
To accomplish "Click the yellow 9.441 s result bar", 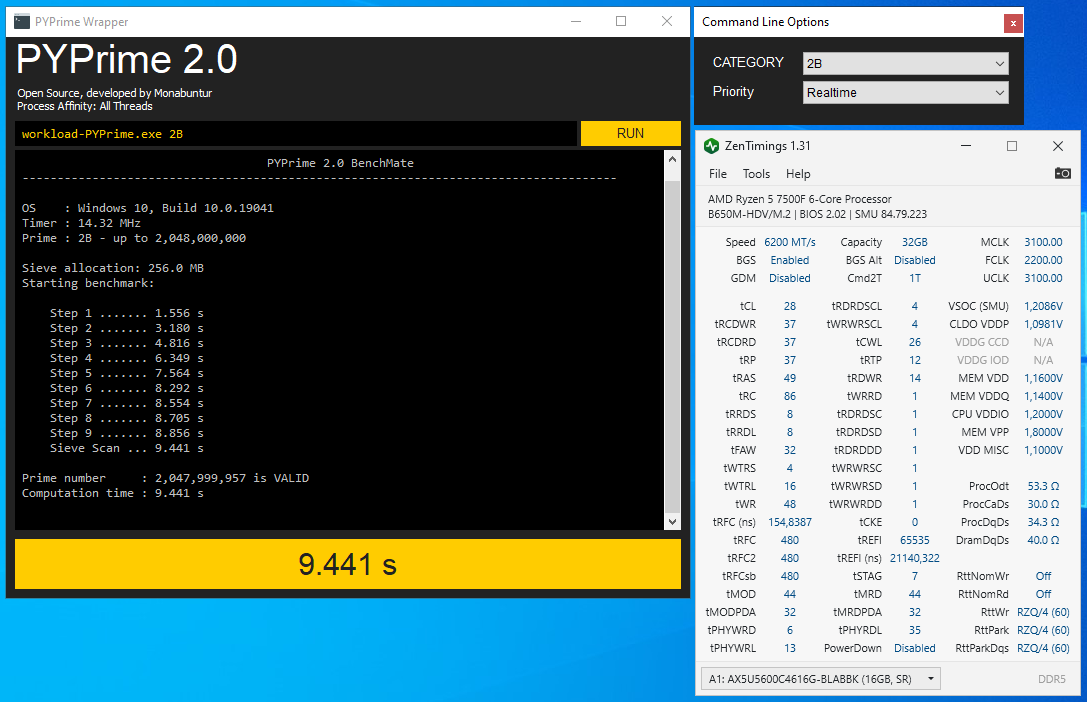I will pos(348,564).
